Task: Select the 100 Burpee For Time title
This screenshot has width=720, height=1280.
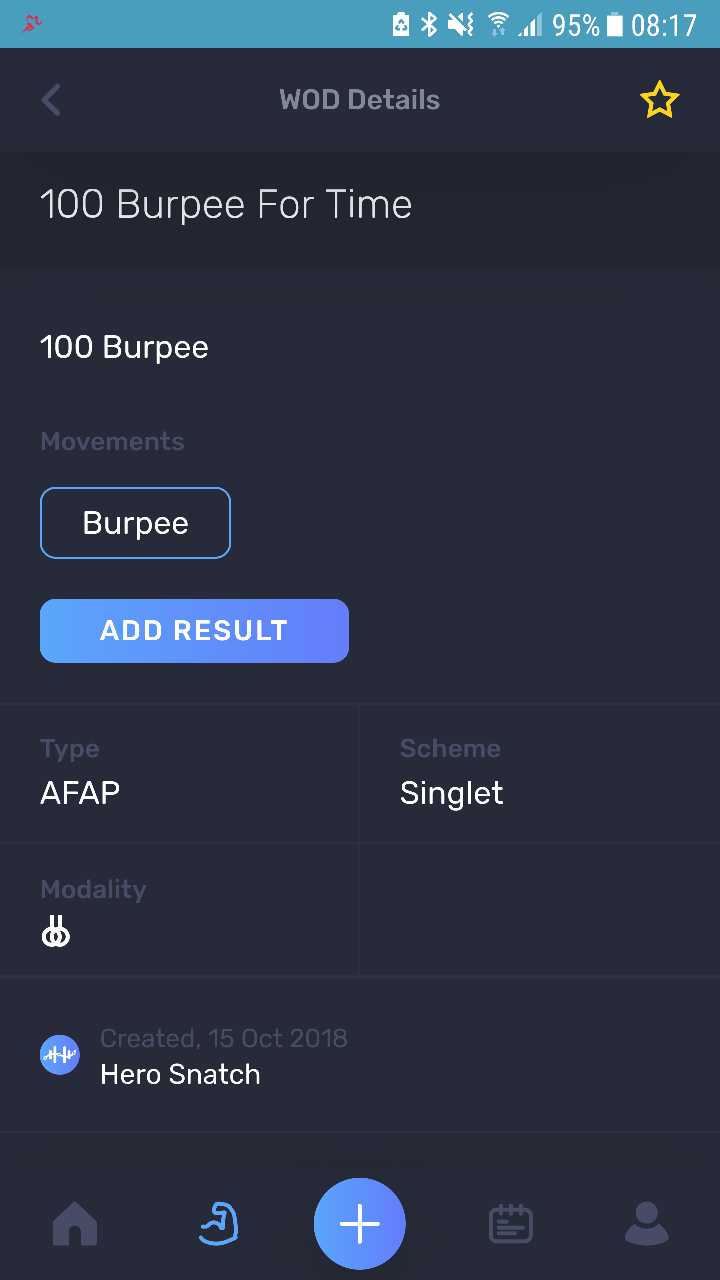Action: 226,205
